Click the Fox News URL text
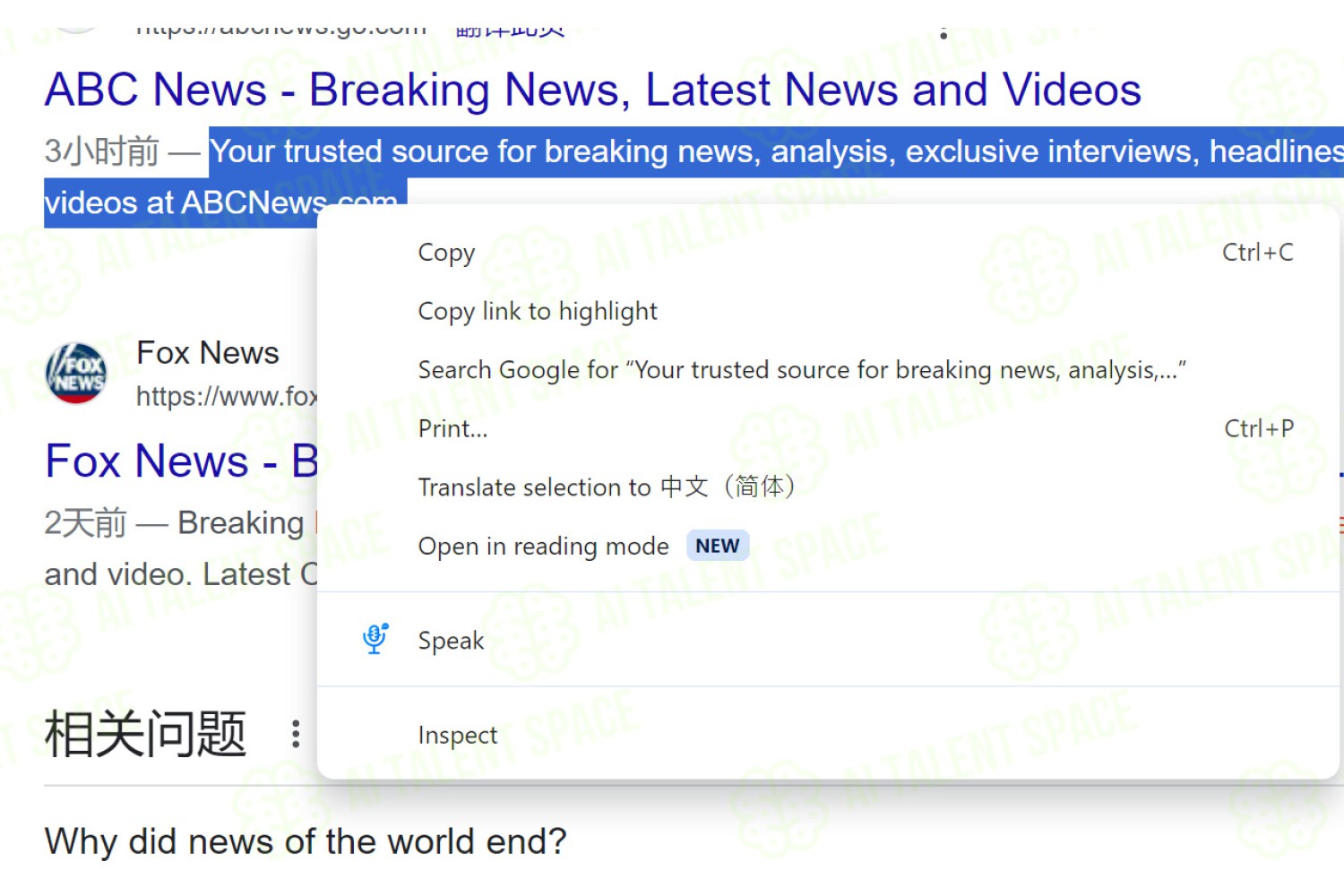This screenshot has width=1344, height=896. (x=228, y=395)
